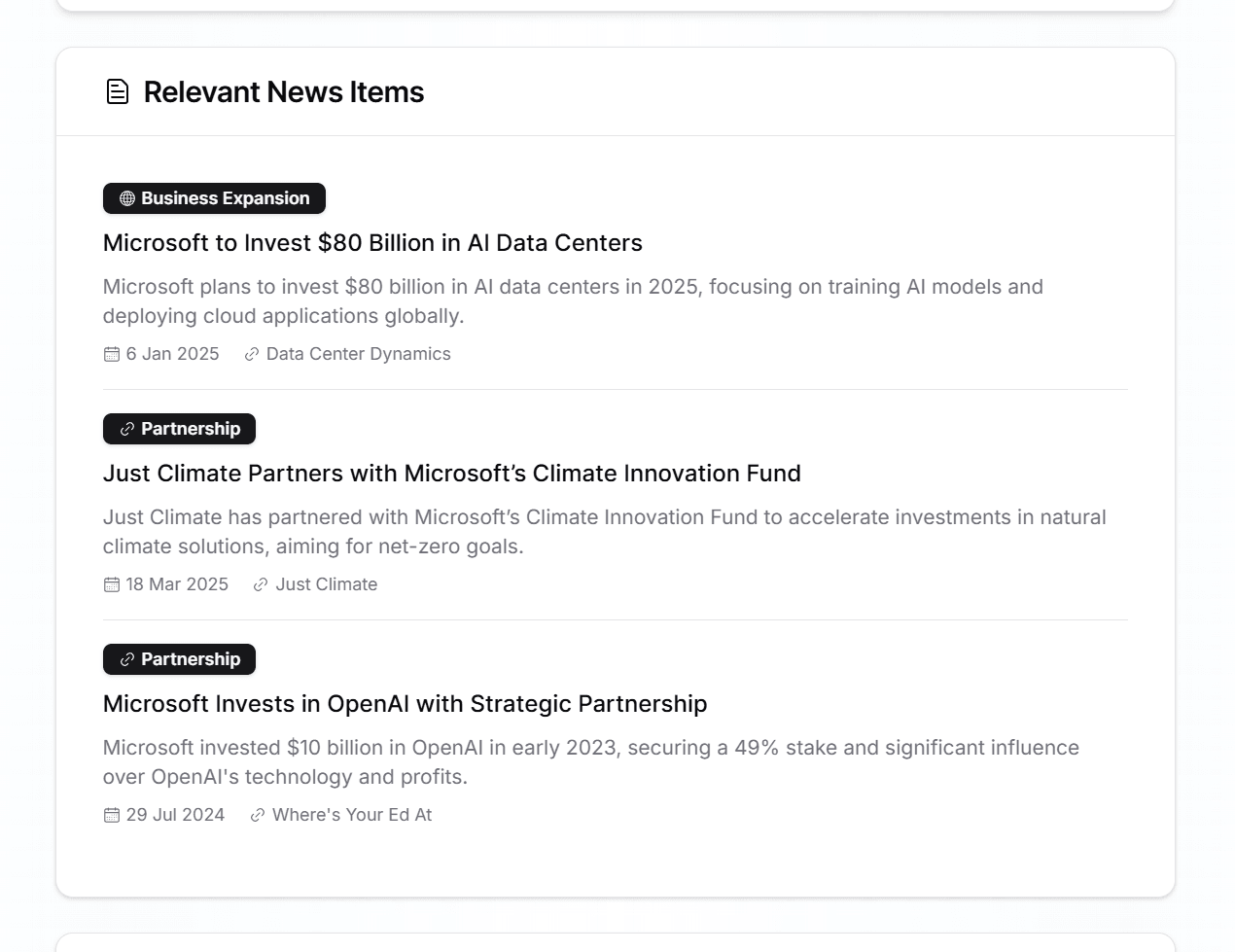Toggle the first Partnership category badge

pyautogui.click(x=179, y=429)
